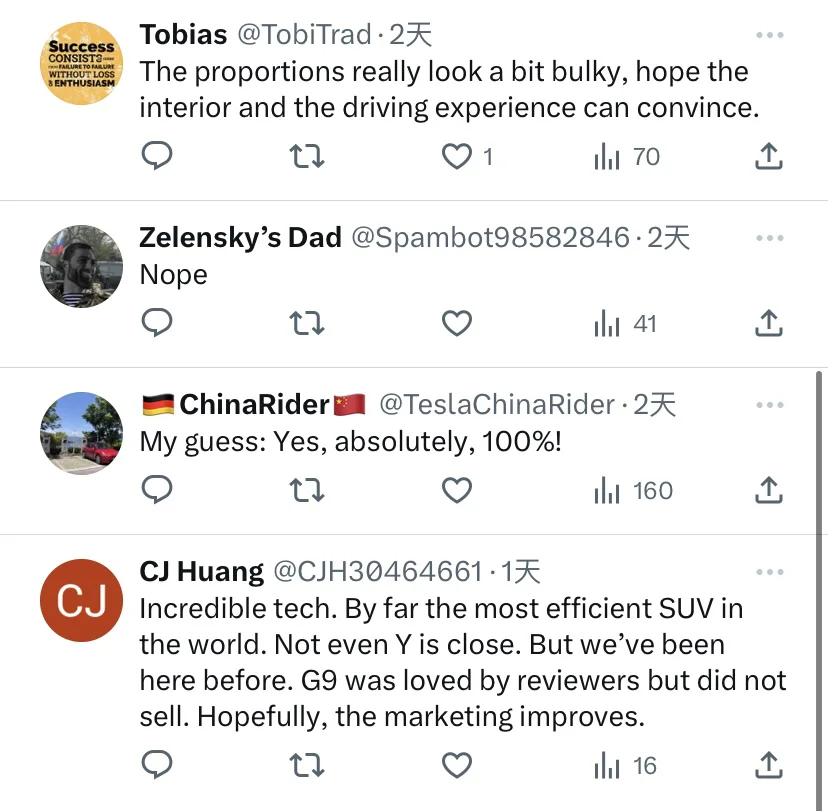Image resolution: width=828 pixels, height=811 pixels.
Task: Share CJ Huang's tweet
Action: click(767, 766)
